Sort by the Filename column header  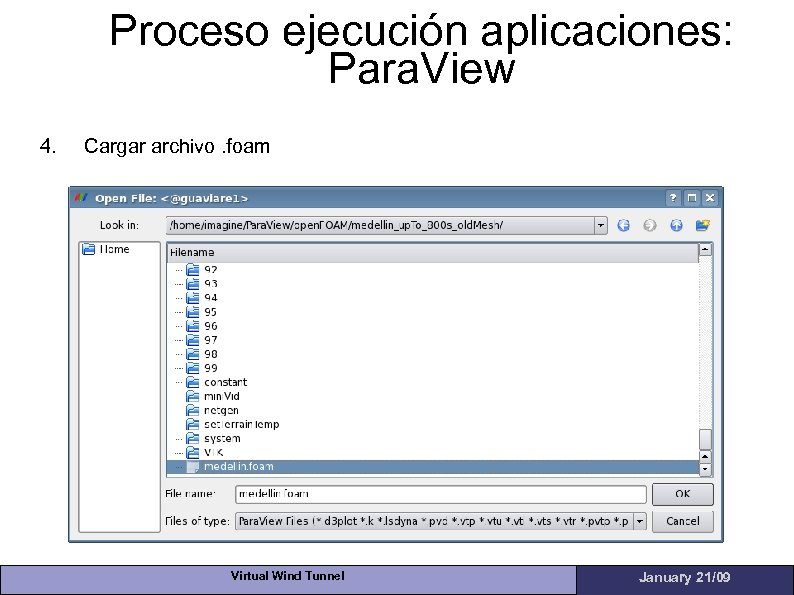pyautogui.click(x=432, y=252)
